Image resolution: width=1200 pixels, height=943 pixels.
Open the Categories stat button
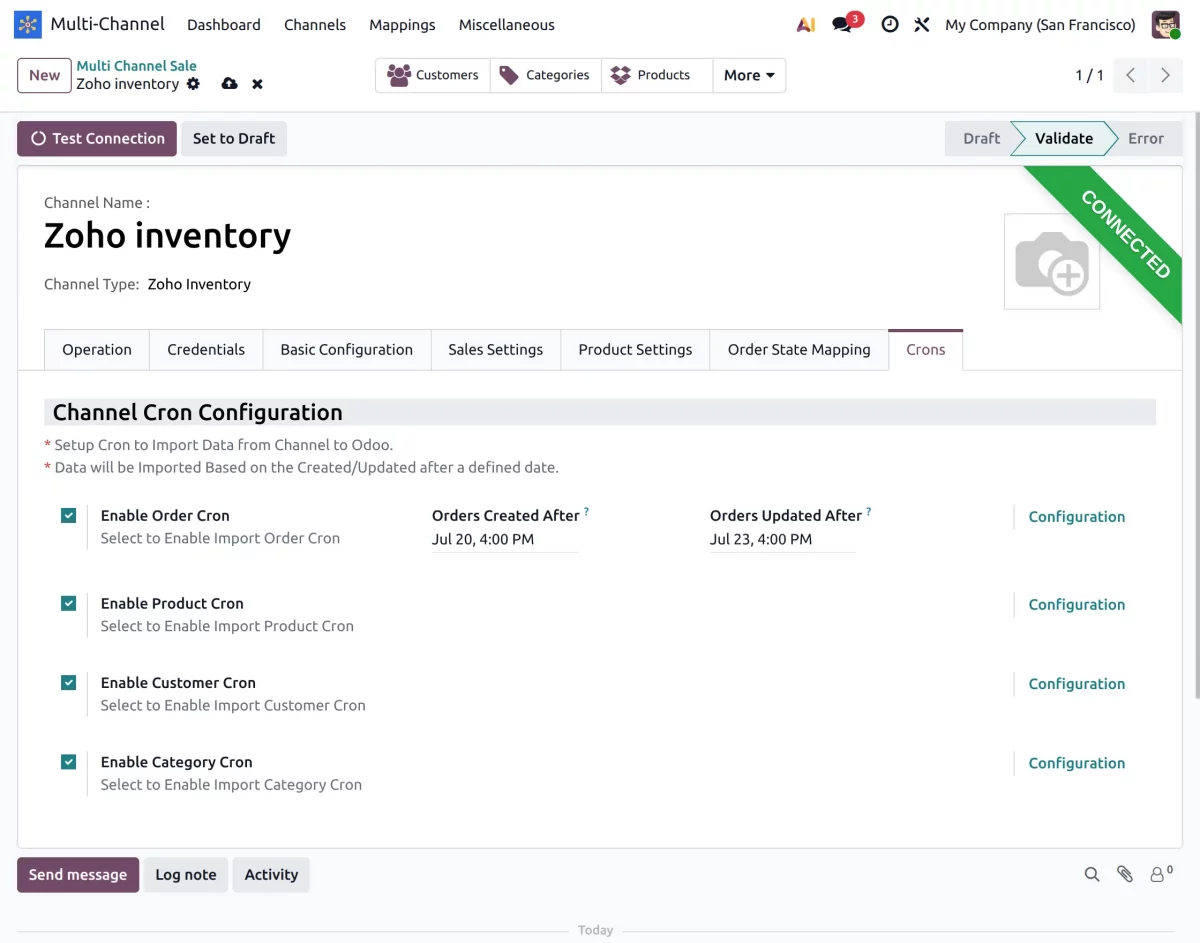545,75
